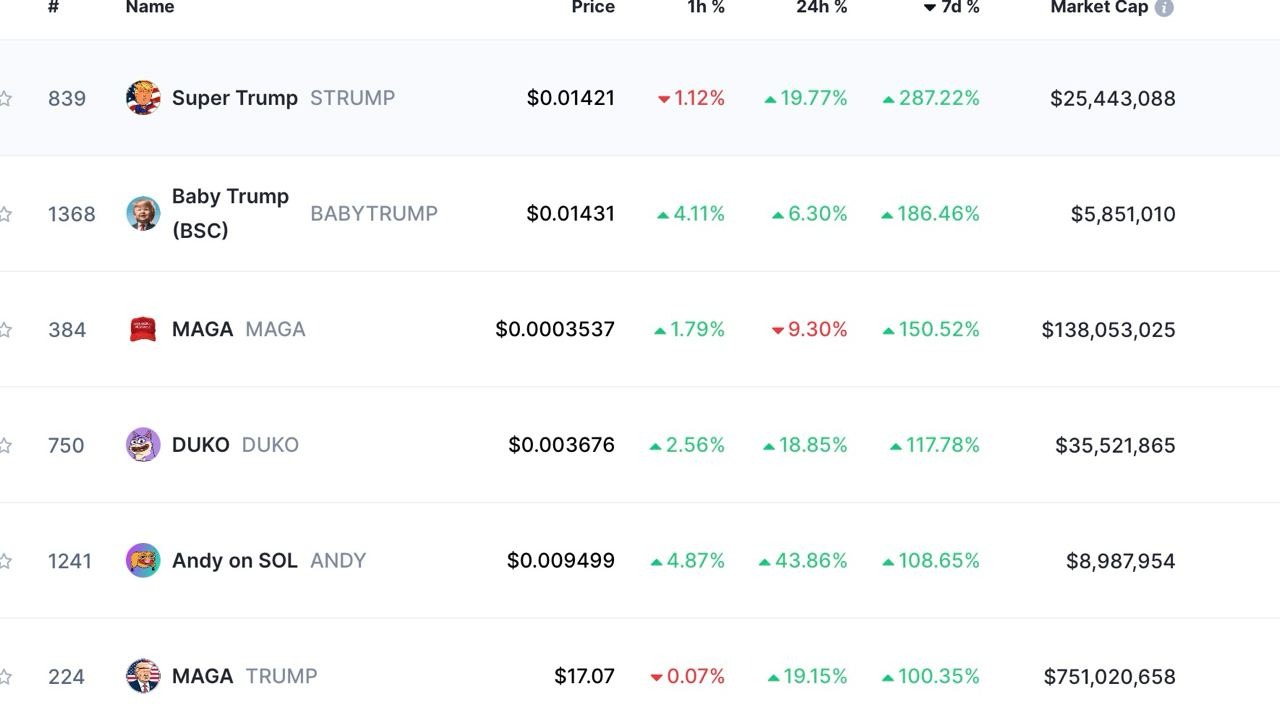Click the MAGA TRUMP coin logo
Screen dimensions: 1280x726
[x=143, y=676]
